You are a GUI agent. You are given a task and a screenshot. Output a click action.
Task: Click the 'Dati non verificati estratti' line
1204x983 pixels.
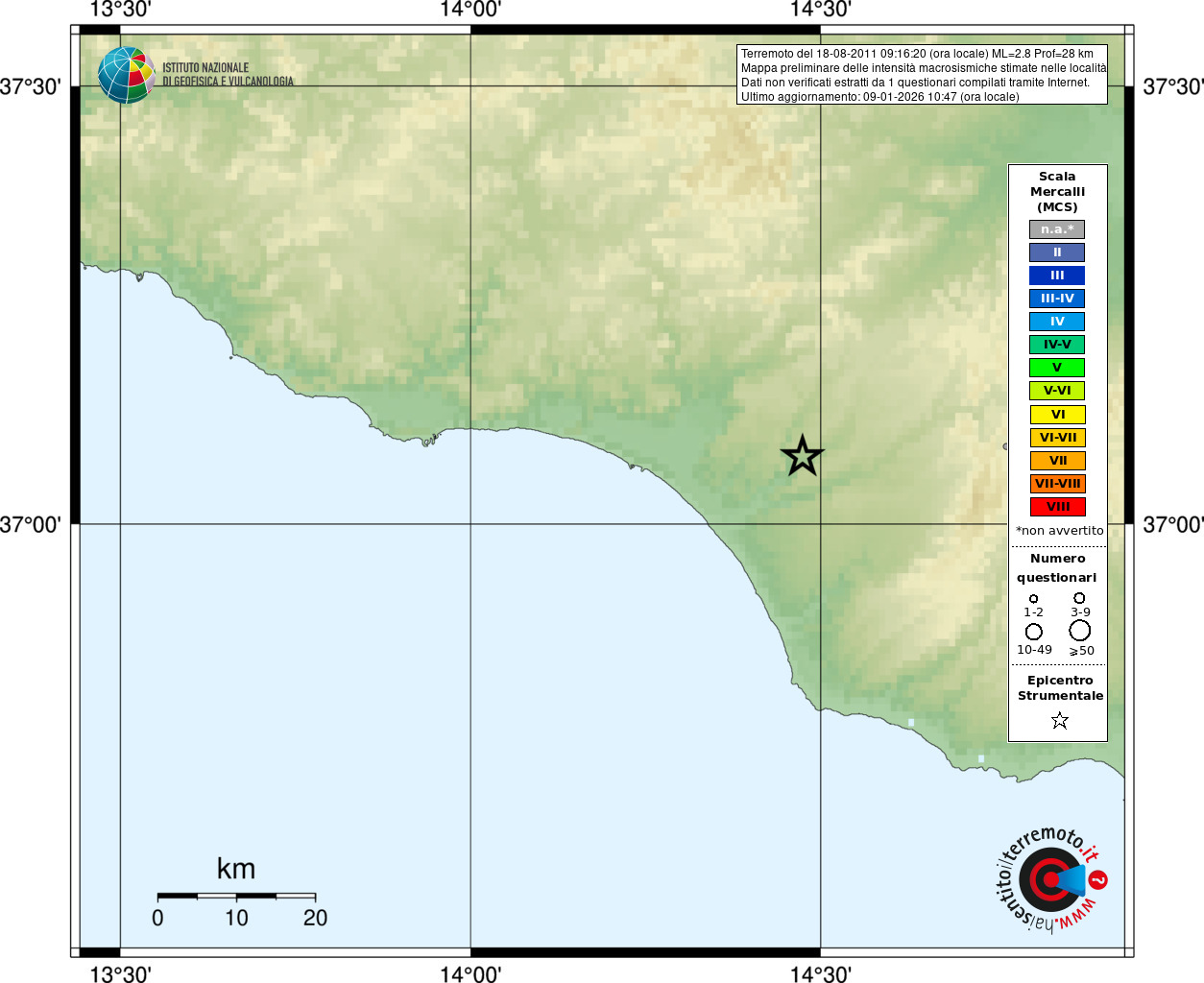[x=915, y=83]
